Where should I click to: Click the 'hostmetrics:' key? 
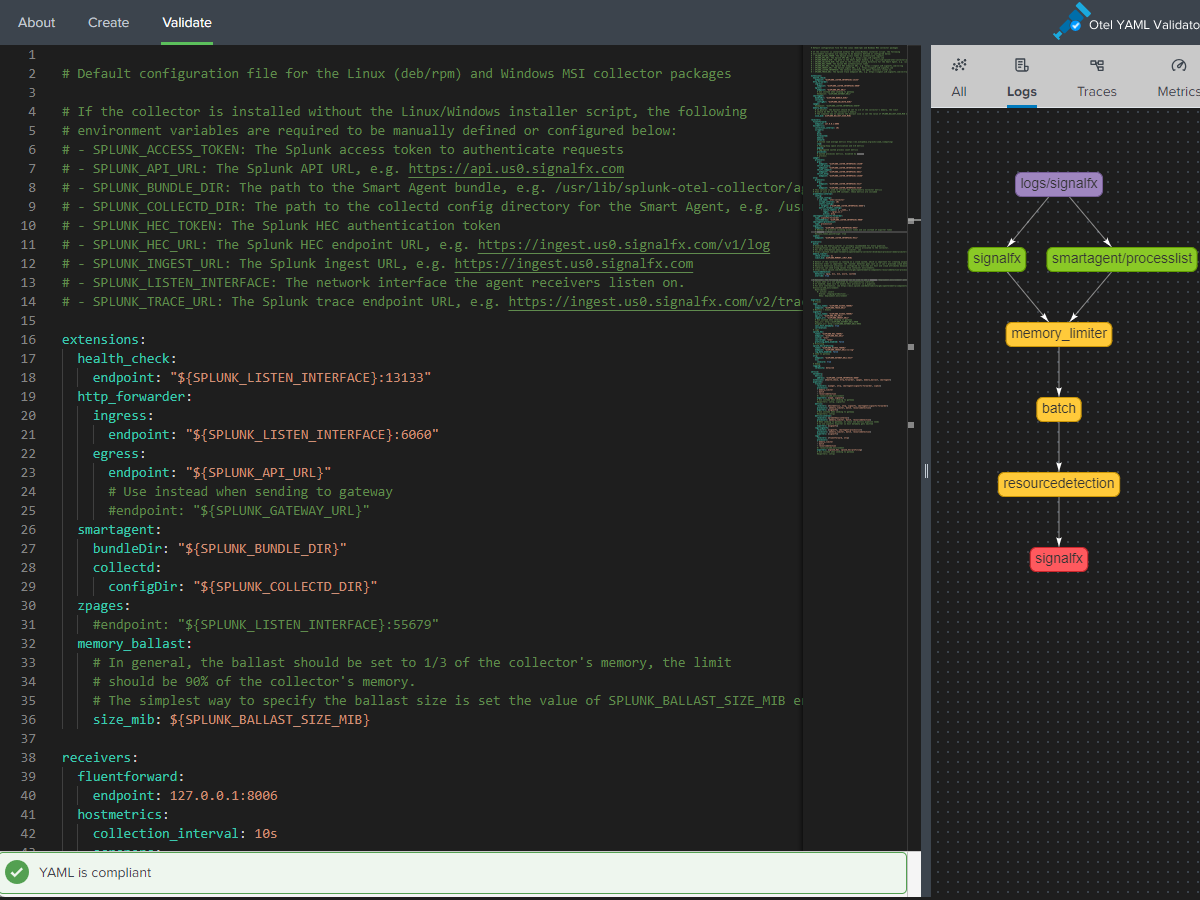point(124,815)
